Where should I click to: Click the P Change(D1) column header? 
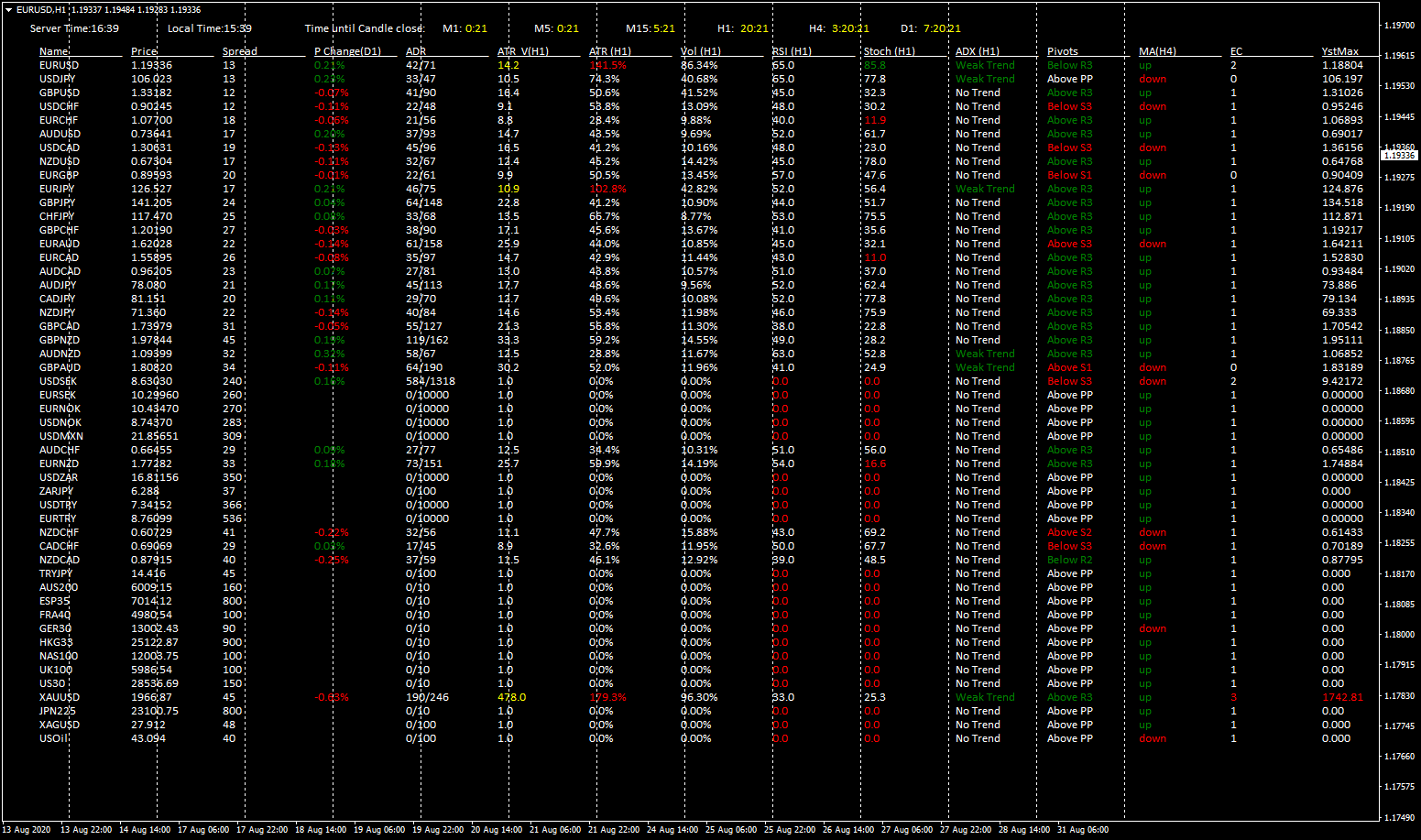[x=347, y=51]
